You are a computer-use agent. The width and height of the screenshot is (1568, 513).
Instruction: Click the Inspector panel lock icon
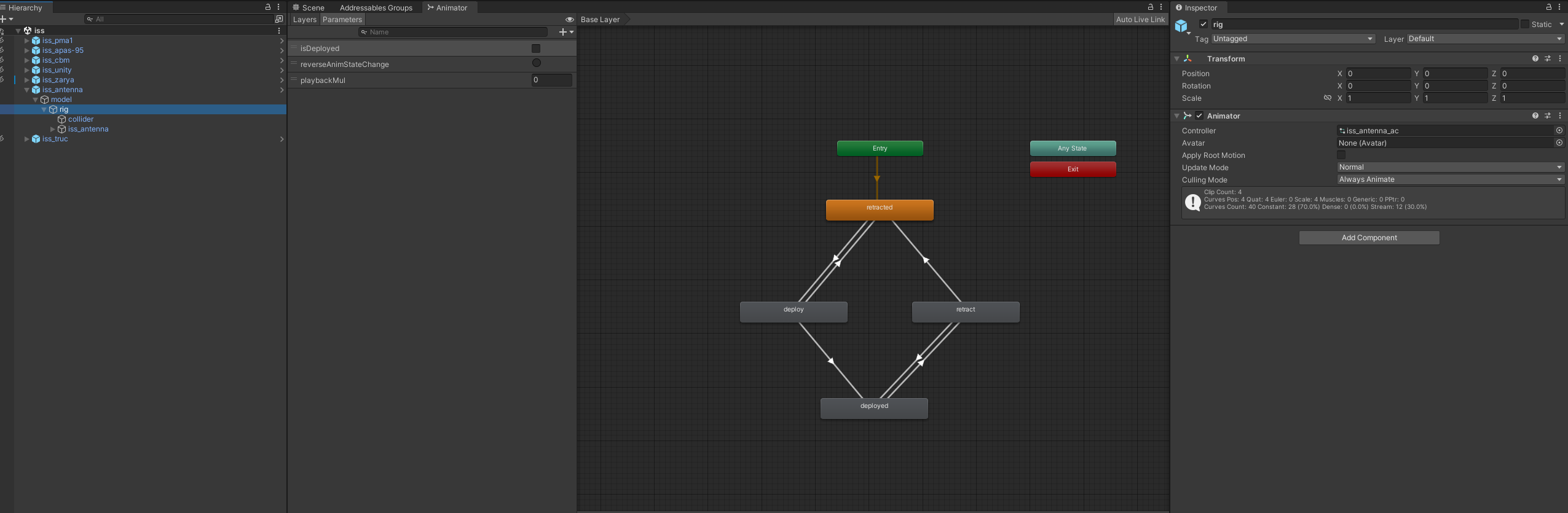1549,7
